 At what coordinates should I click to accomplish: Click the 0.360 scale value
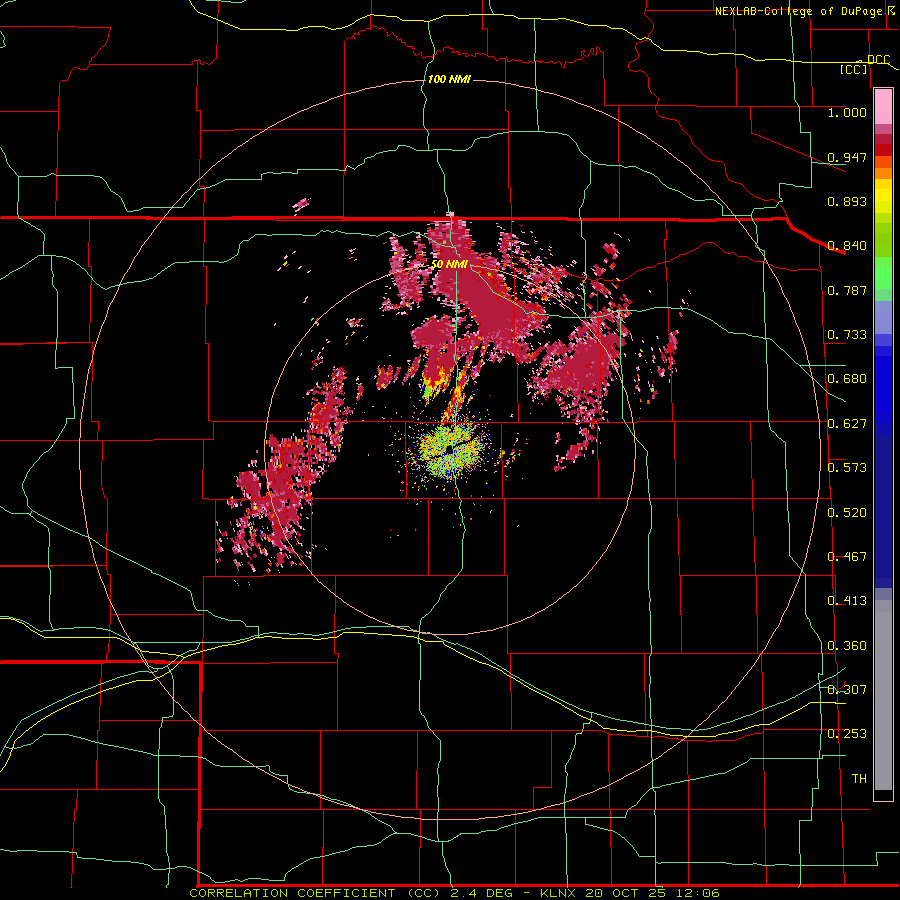tap(847, 646)
